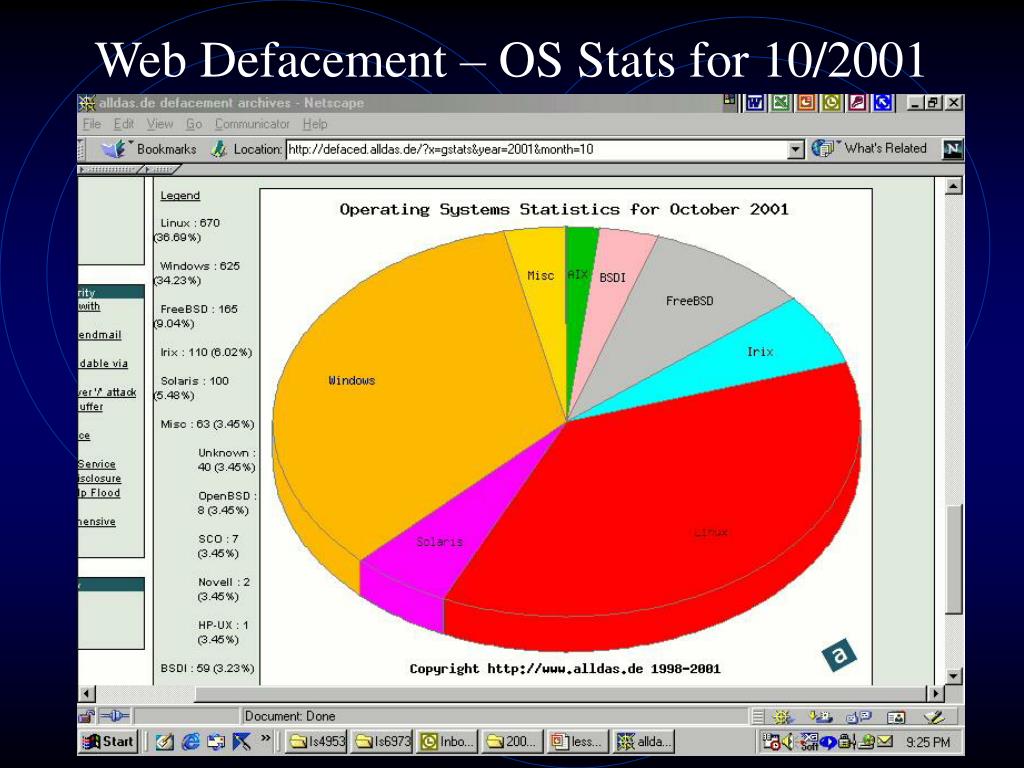Open Composer from the component bar
Viewport: 1024px width, 768px height.
pyautogui.click(x=935, y=717)
